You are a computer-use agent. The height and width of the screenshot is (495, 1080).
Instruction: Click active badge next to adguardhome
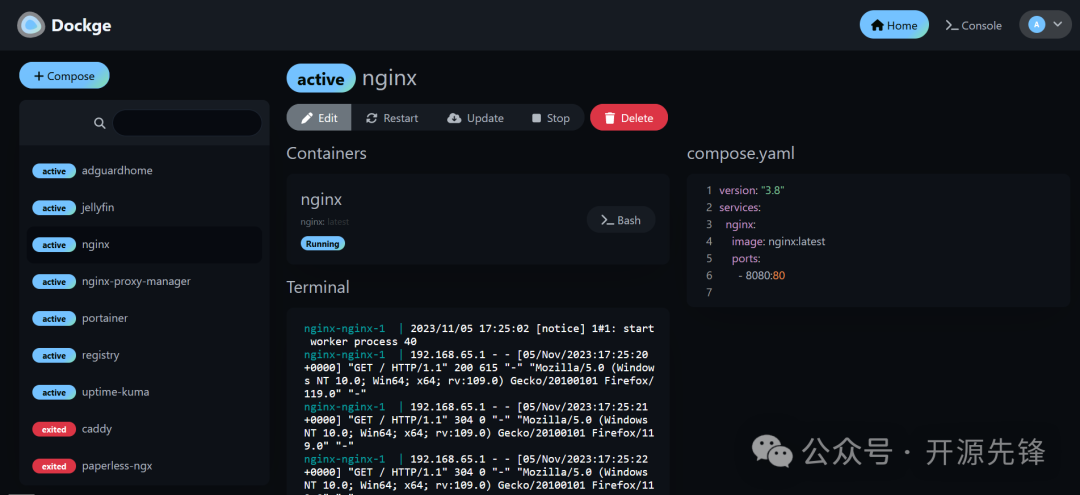click(54, 171)
